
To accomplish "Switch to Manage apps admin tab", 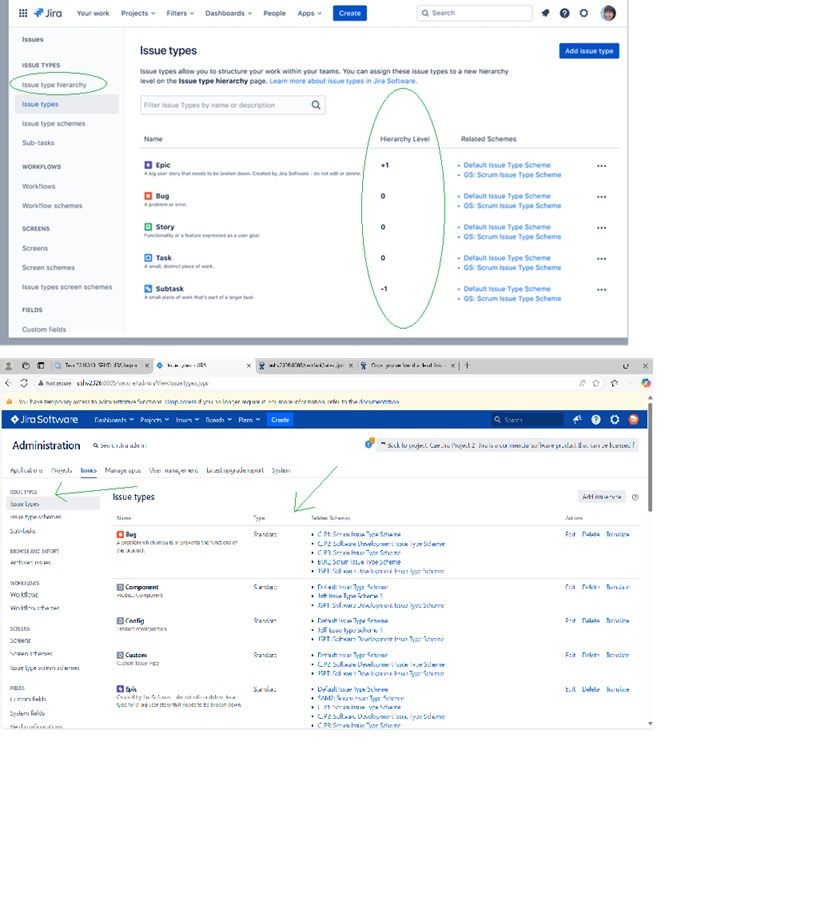I will coord(122,470).
